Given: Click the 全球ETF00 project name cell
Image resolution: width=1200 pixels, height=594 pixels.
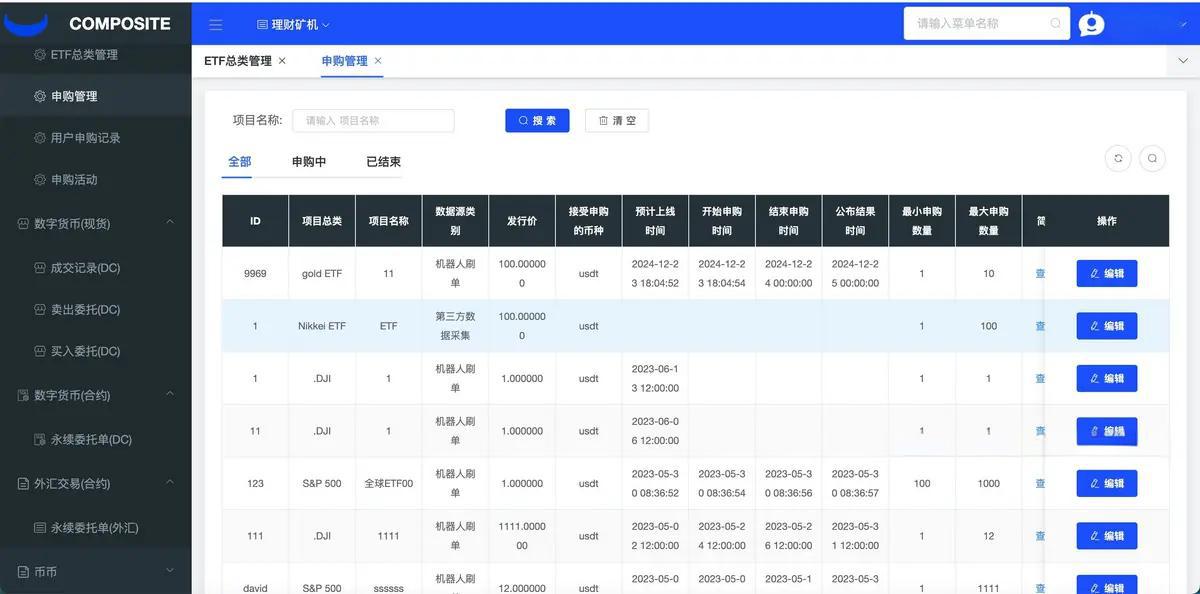Looking at the screenshot, I should 388,483.
